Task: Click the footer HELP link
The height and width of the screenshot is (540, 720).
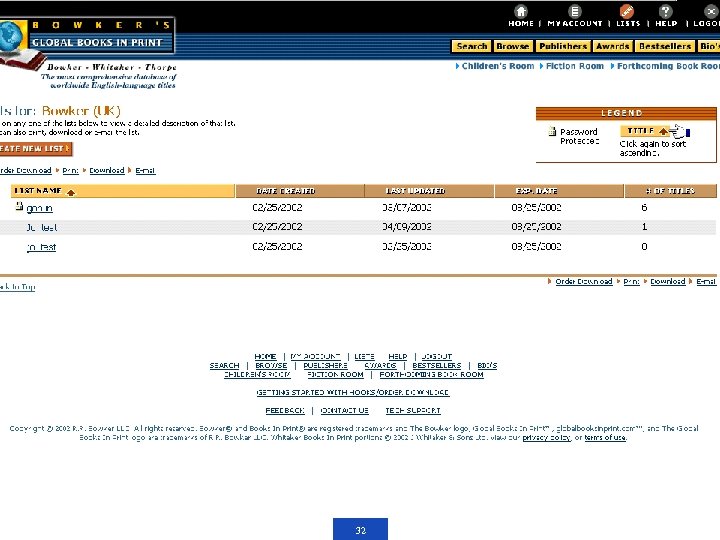Action: pyautogui.click(x=398, y=356)
